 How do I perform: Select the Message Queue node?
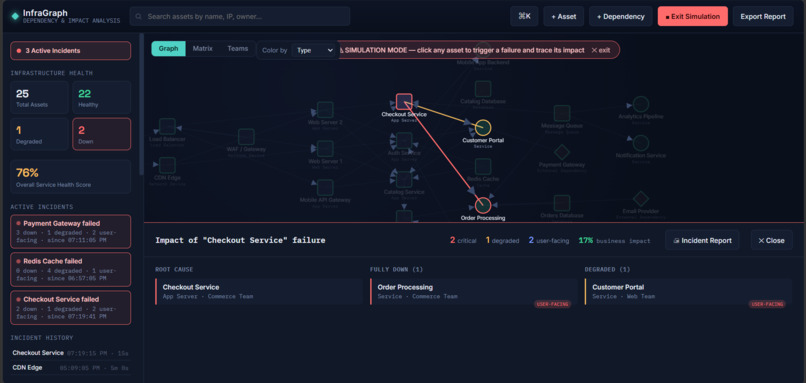(x=562, y=113)
